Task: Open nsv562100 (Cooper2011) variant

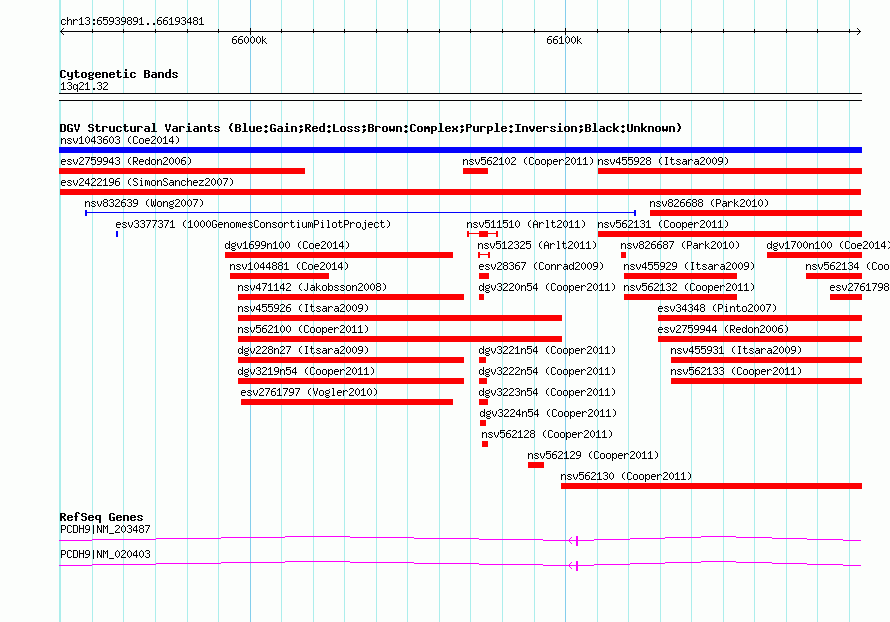Action: tap(303, 329)
